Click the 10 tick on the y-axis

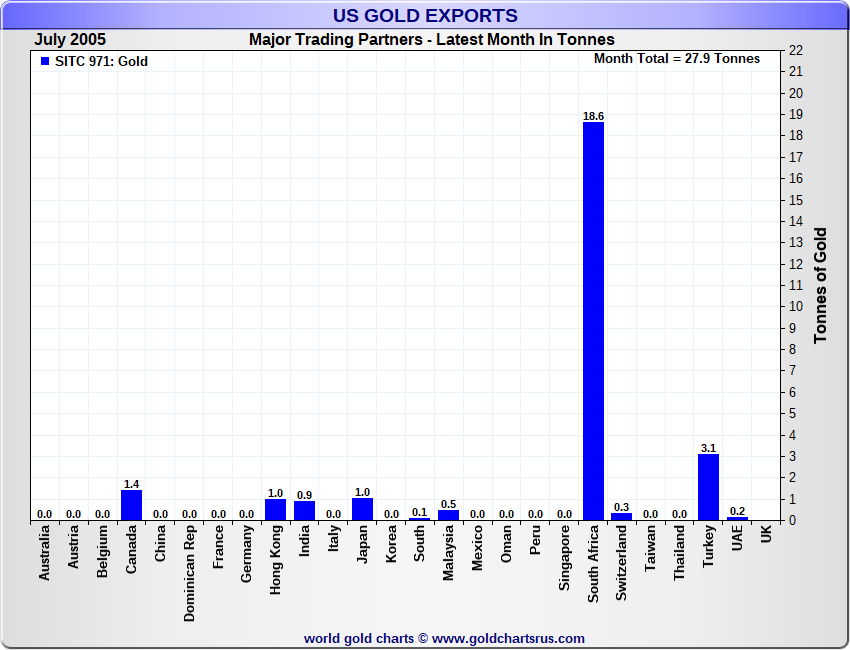pyautogui.click(x=796, y=306)
